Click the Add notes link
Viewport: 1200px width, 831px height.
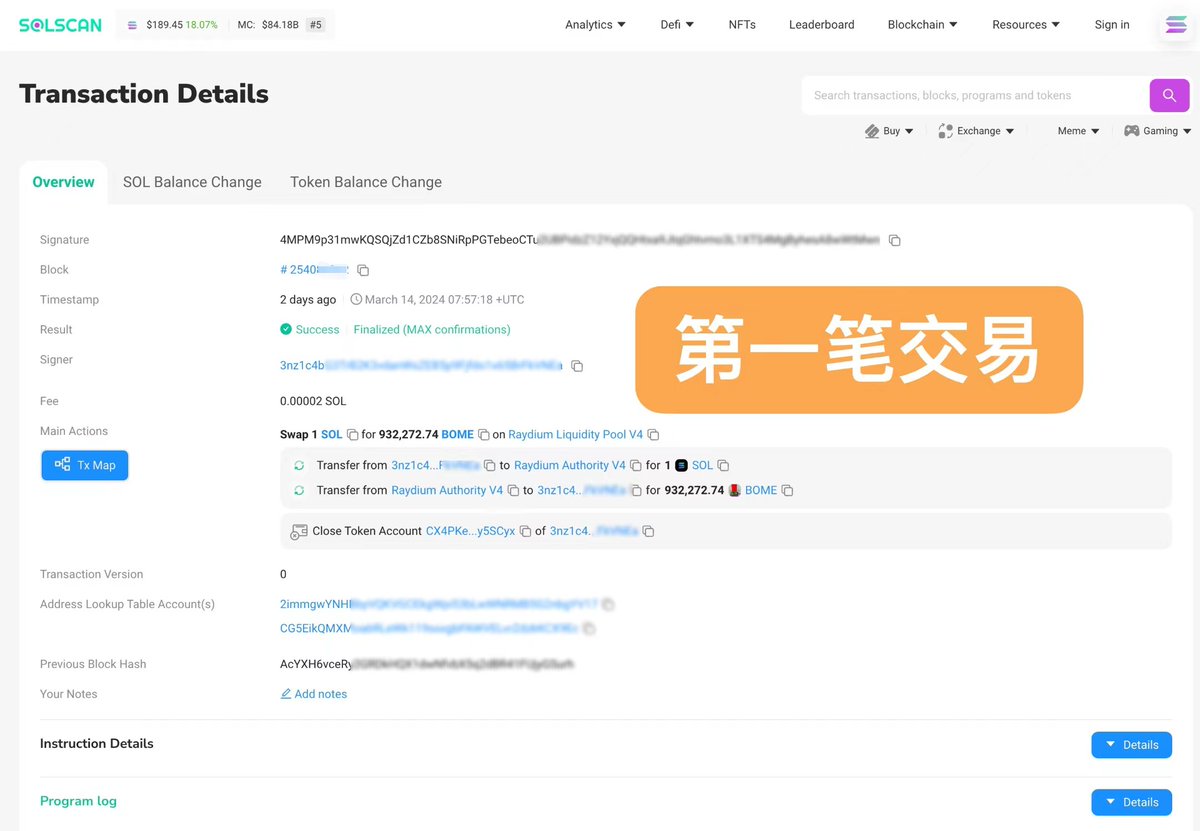click(x=314, y=694)
